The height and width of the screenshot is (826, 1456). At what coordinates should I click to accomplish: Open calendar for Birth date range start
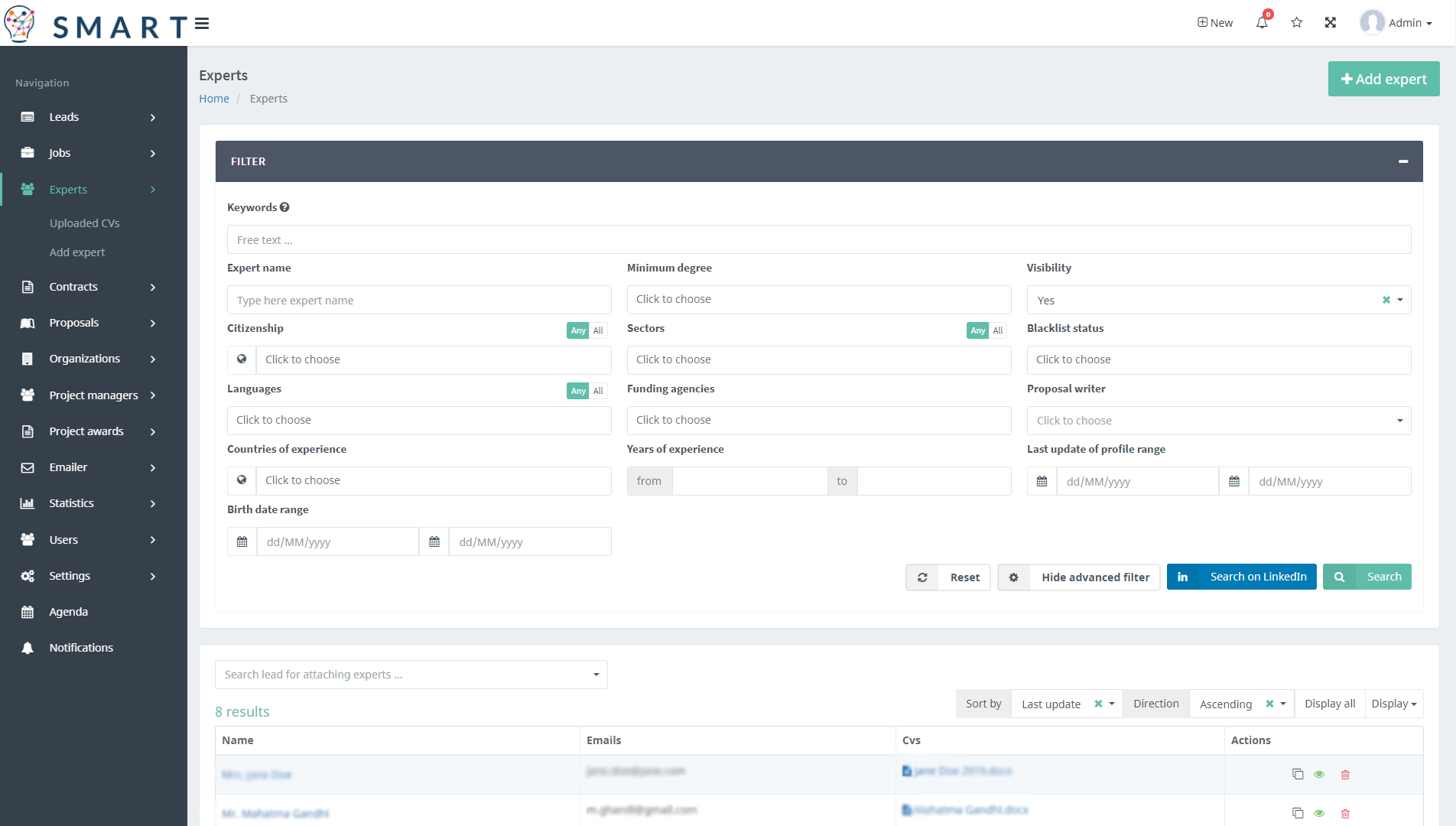pyautogui.click(x=242, y=542)
